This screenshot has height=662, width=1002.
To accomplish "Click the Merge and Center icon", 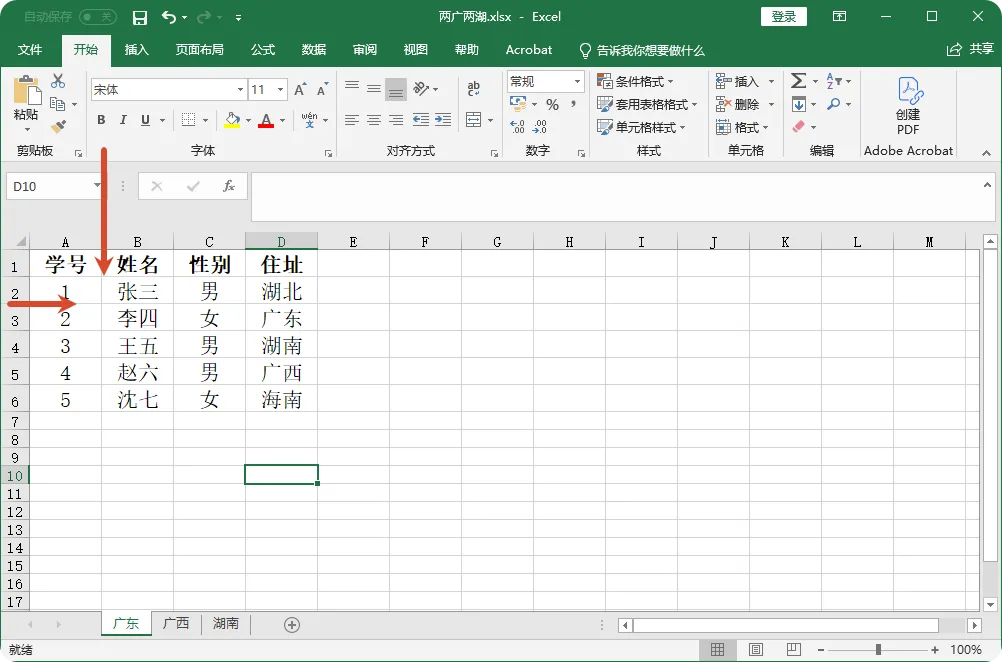I will (x=474, y=119).
